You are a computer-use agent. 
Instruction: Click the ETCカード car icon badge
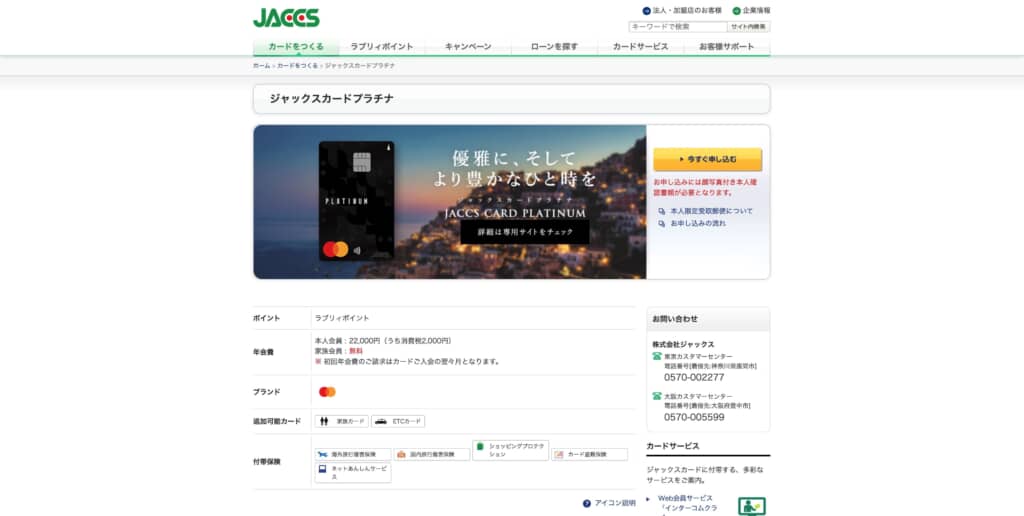coord(398,421)
